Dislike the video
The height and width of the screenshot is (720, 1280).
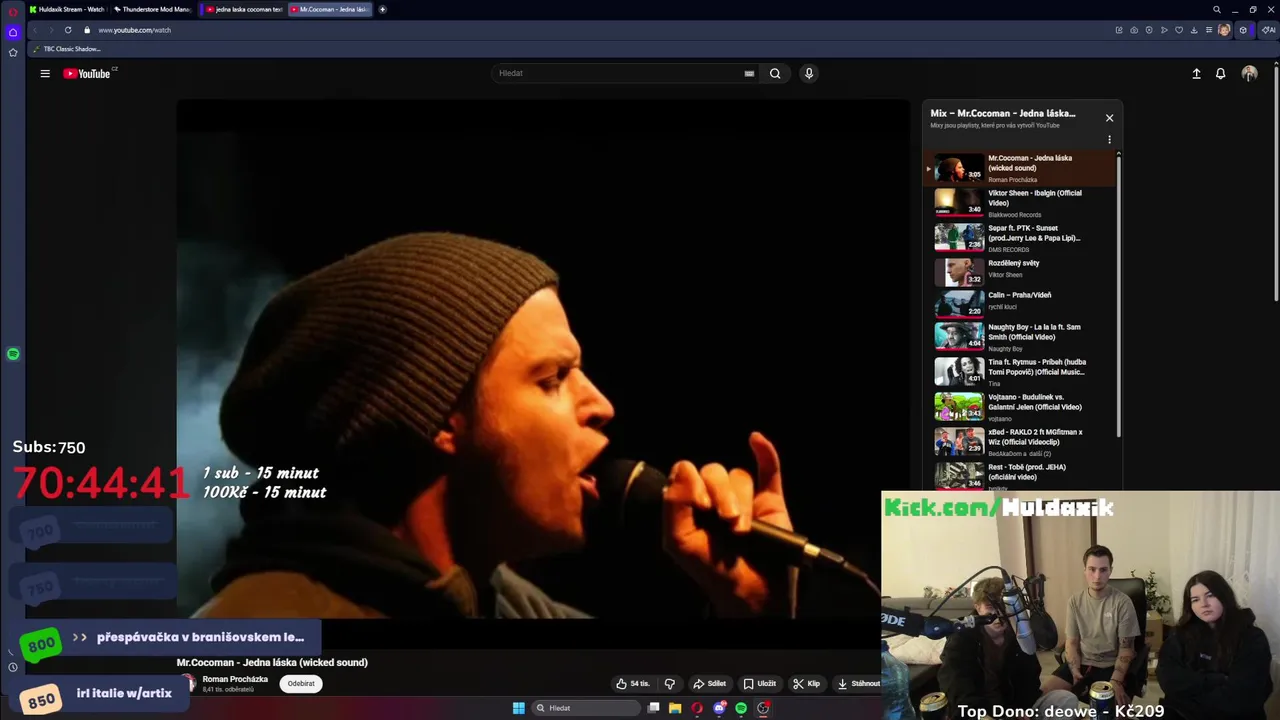click(670, 684)
